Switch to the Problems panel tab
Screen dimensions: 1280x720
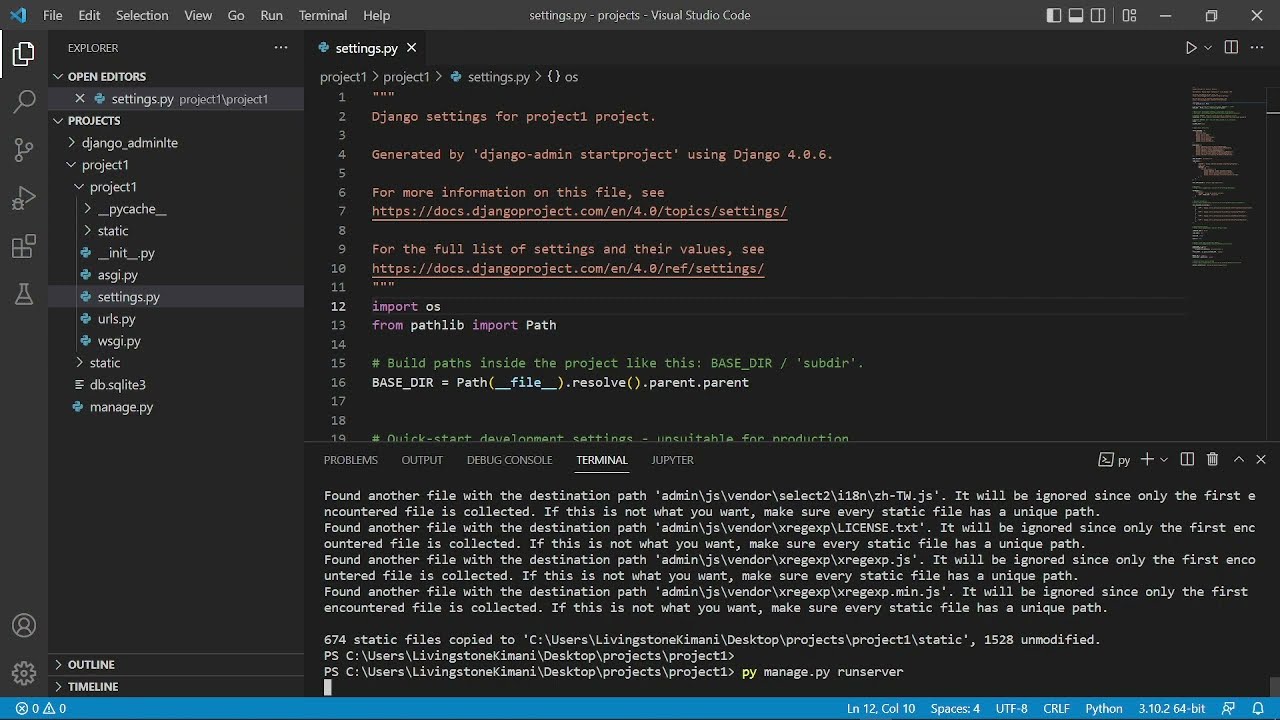[351, 460]
